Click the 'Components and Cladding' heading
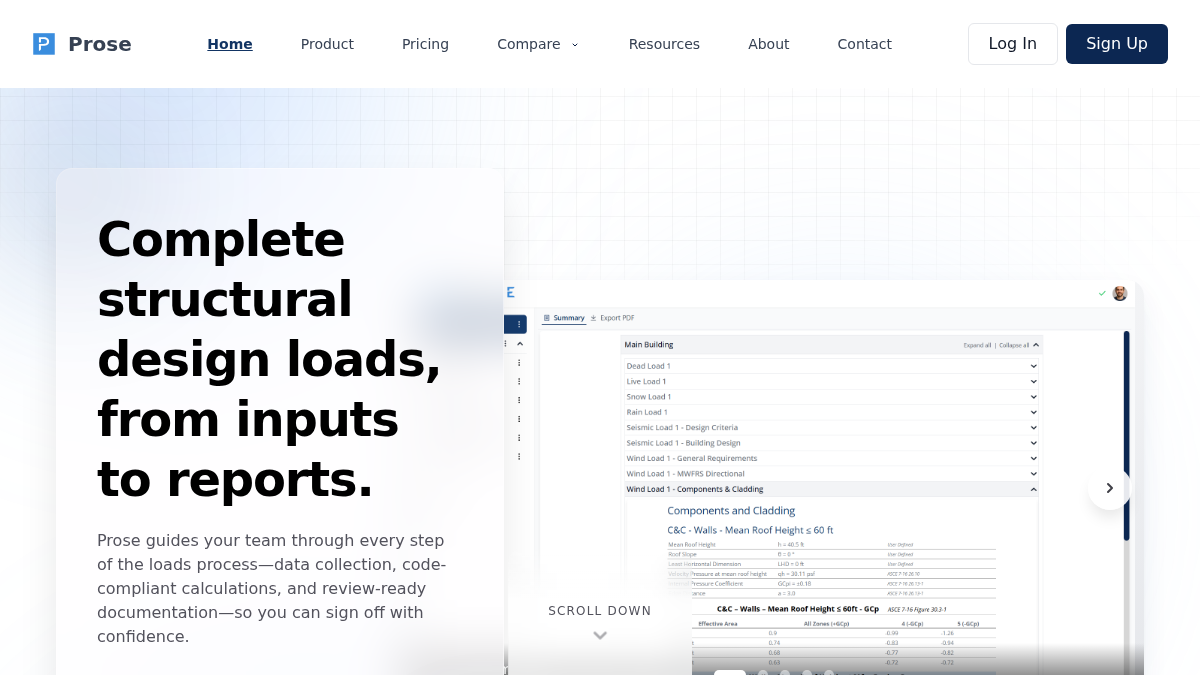 731,510
